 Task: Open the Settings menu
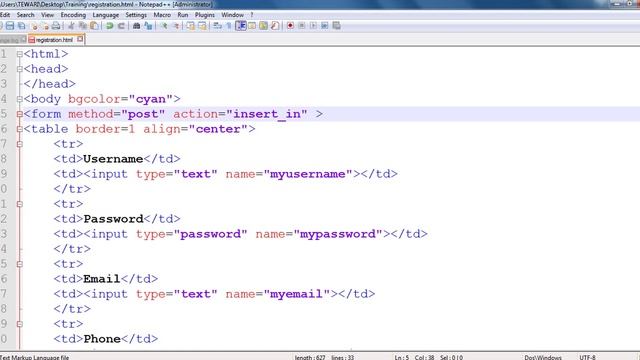point(136,15)
